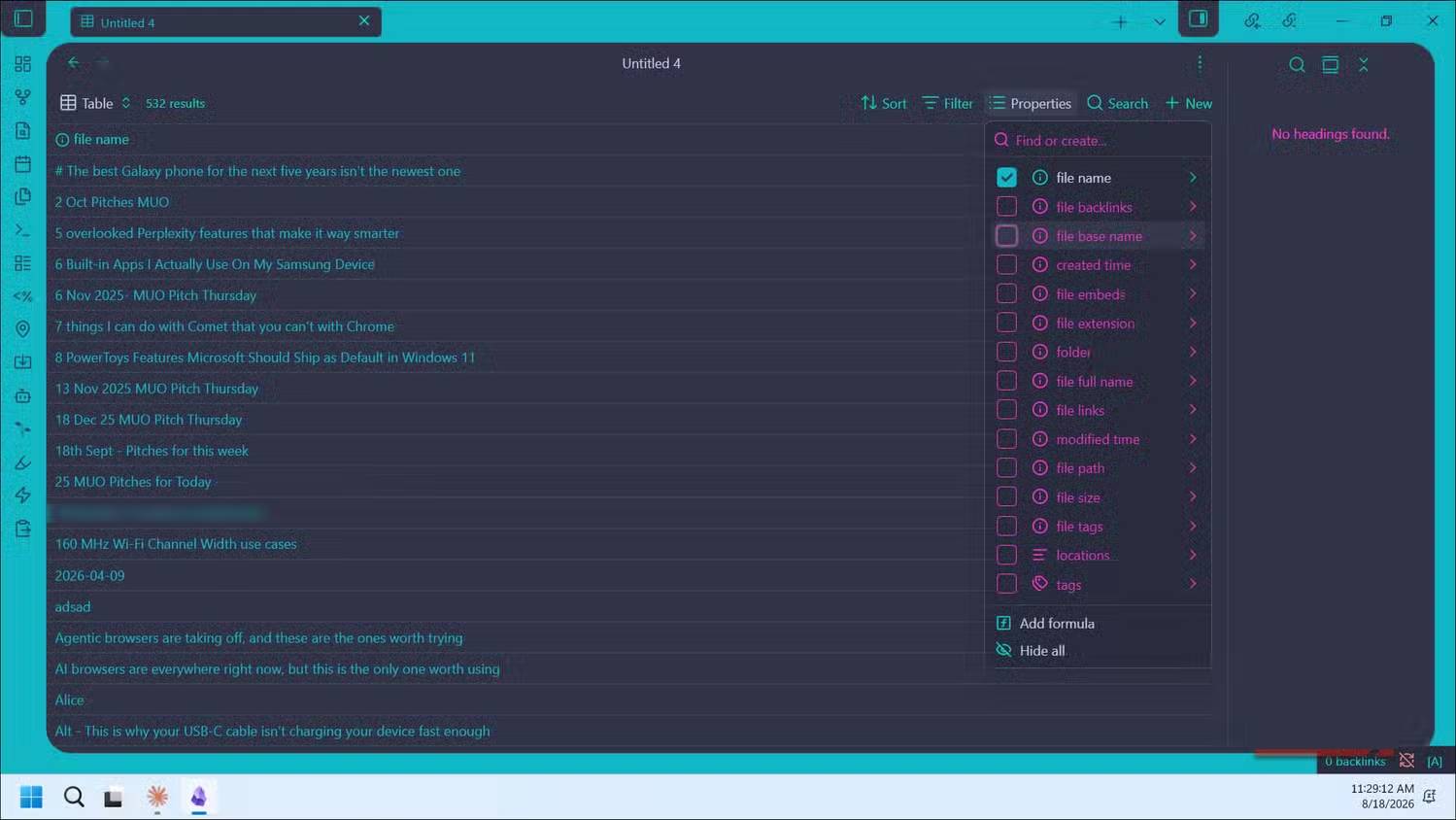Click the file name column header
The width and height of the screenshot is (1456, 820).
(92, 139)
